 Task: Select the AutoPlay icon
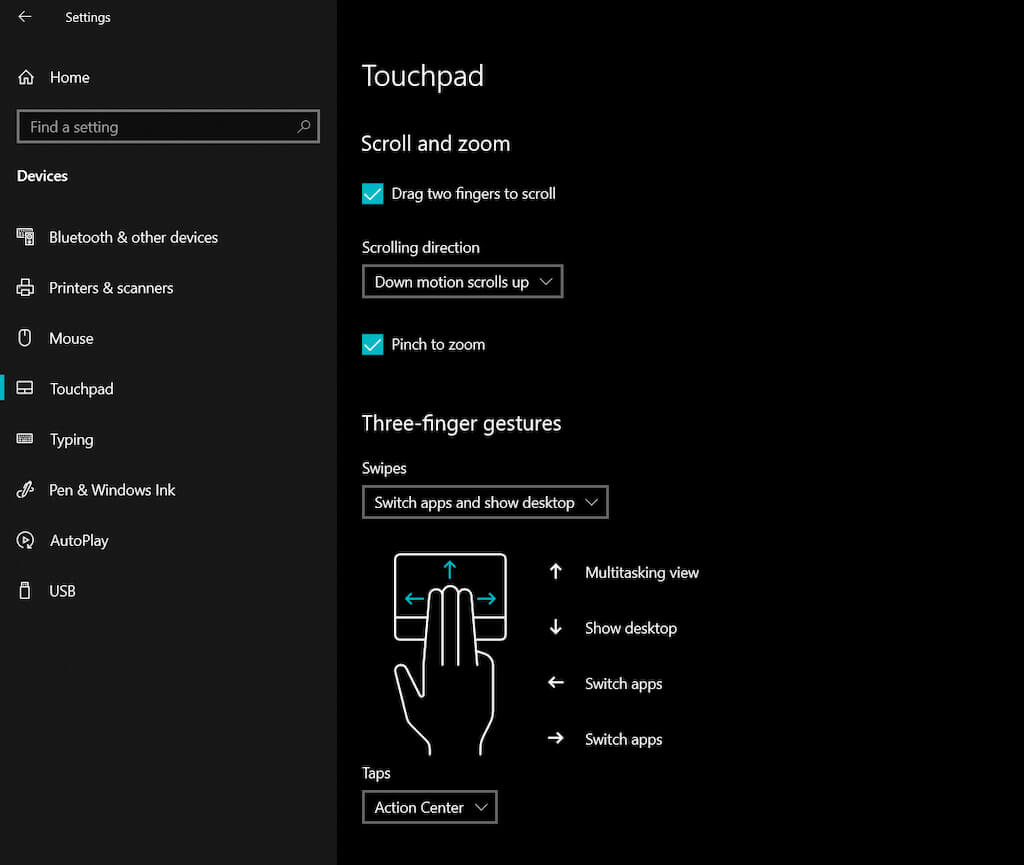[x=25, y=540]
